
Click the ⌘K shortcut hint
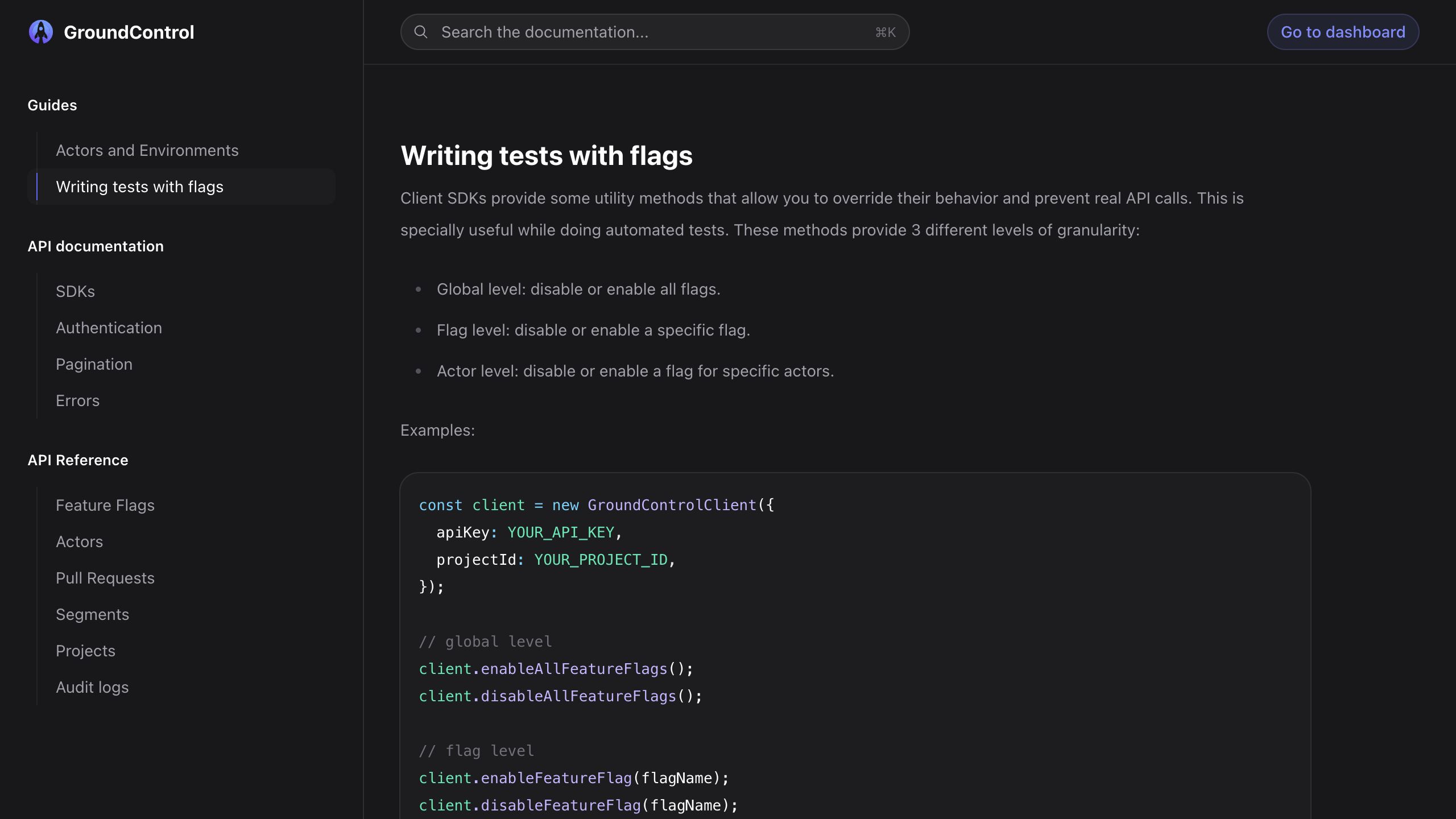(x=885, y=32)
